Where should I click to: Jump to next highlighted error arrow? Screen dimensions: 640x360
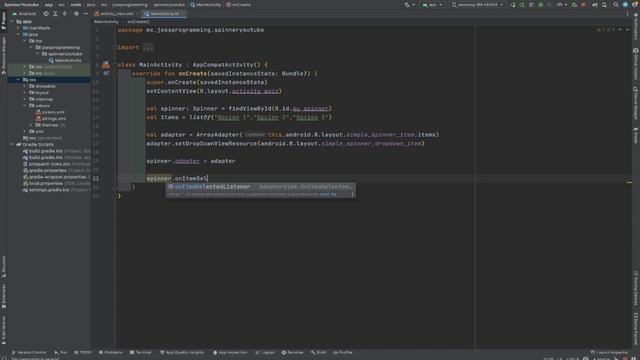coord(627,29)
